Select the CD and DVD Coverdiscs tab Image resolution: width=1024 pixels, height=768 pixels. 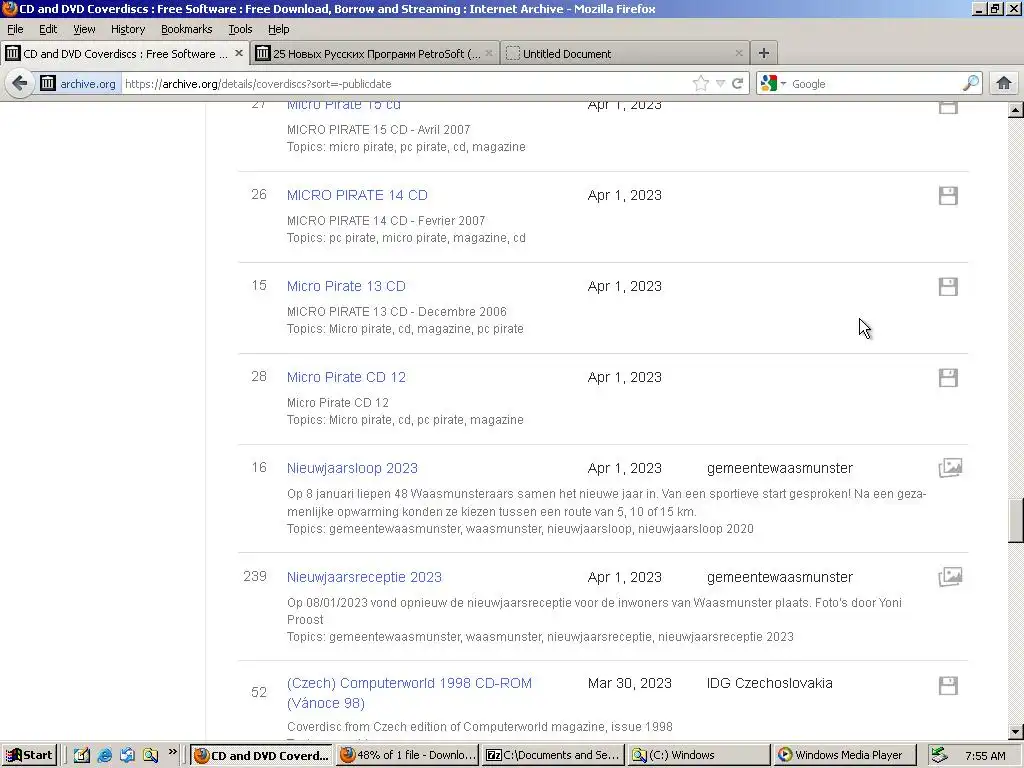(x=124, y=54)
